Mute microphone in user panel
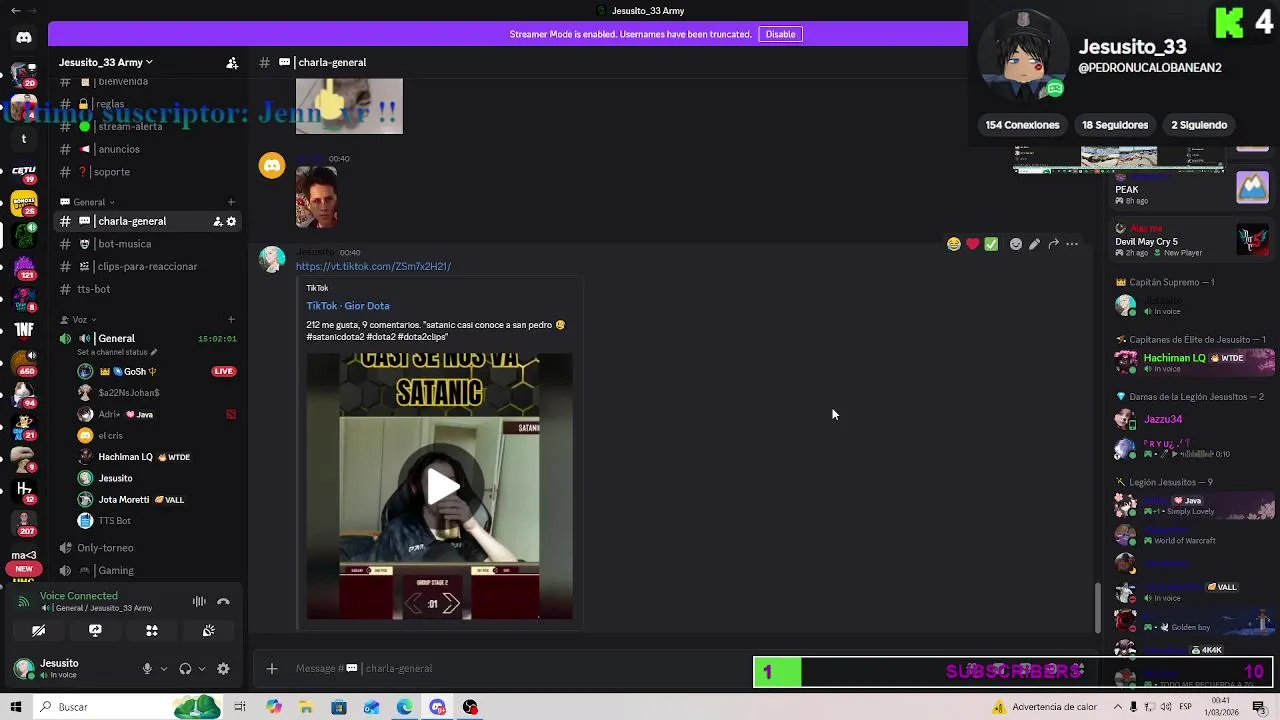Image resolution: width=1280 pixels, height=720 pixels. tap(147, 669)
